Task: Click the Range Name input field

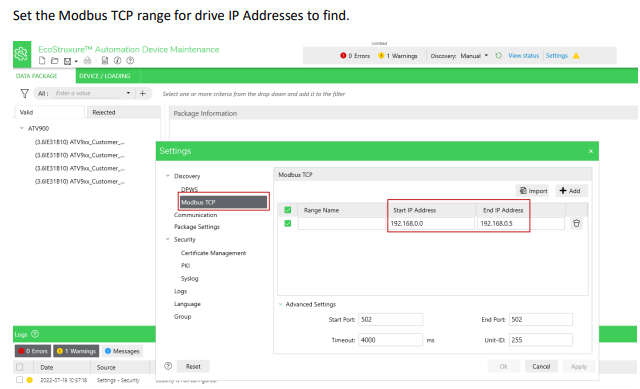Action: coord(342,223)
